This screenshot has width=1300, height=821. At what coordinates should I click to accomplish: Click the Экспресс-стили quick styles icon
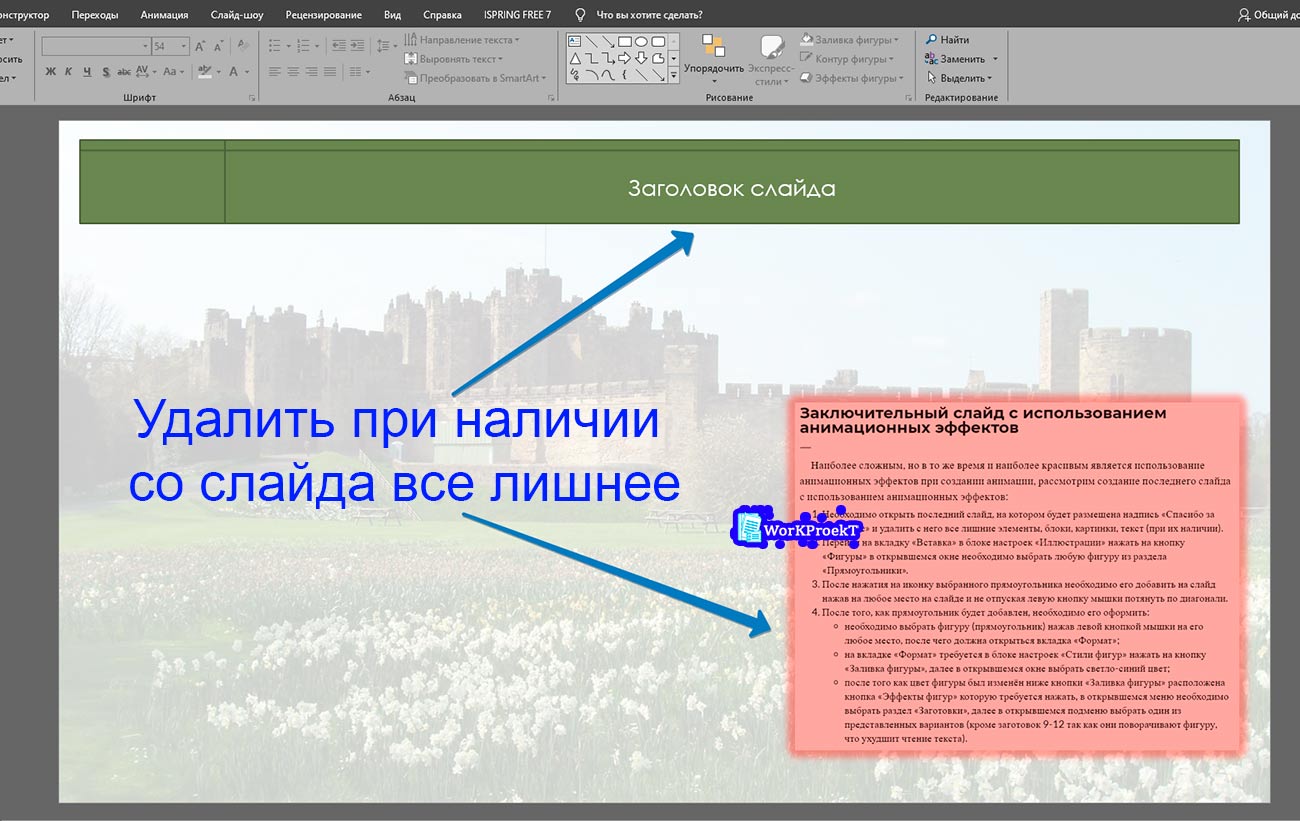(x=771, y=47)
